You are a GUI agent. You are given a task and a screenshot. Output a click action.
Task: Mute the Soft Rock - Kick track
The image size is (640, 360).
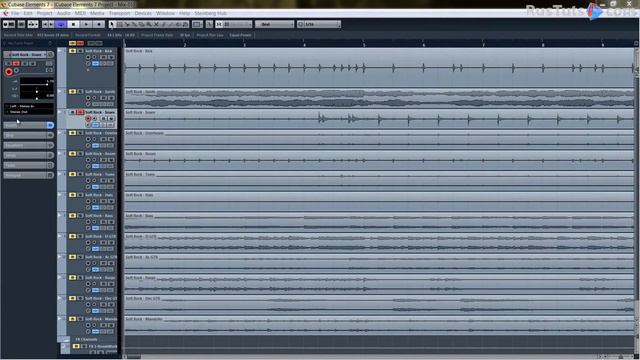click(x=73, y=51)
